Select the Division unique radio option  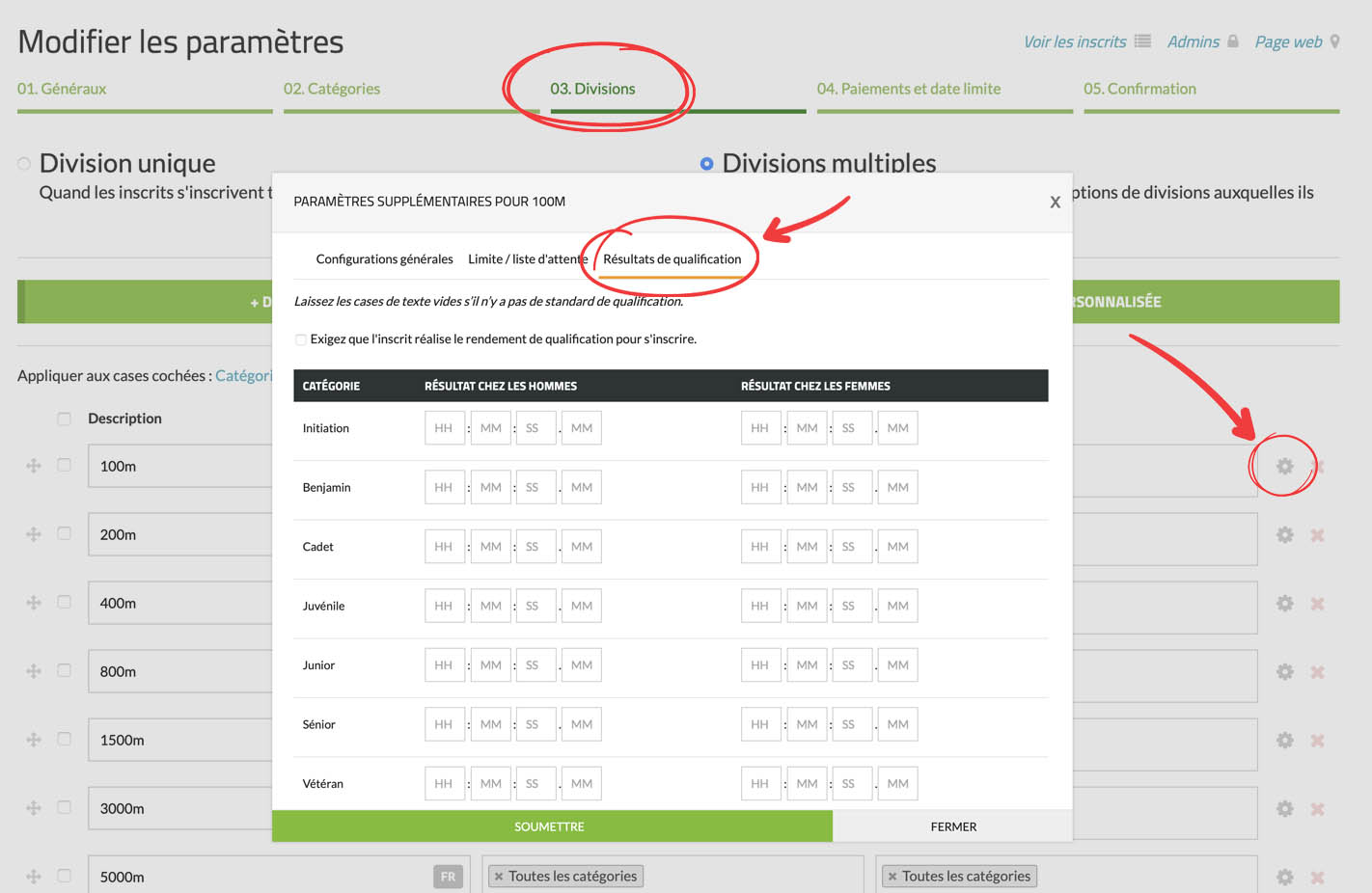tap(24, 164)
